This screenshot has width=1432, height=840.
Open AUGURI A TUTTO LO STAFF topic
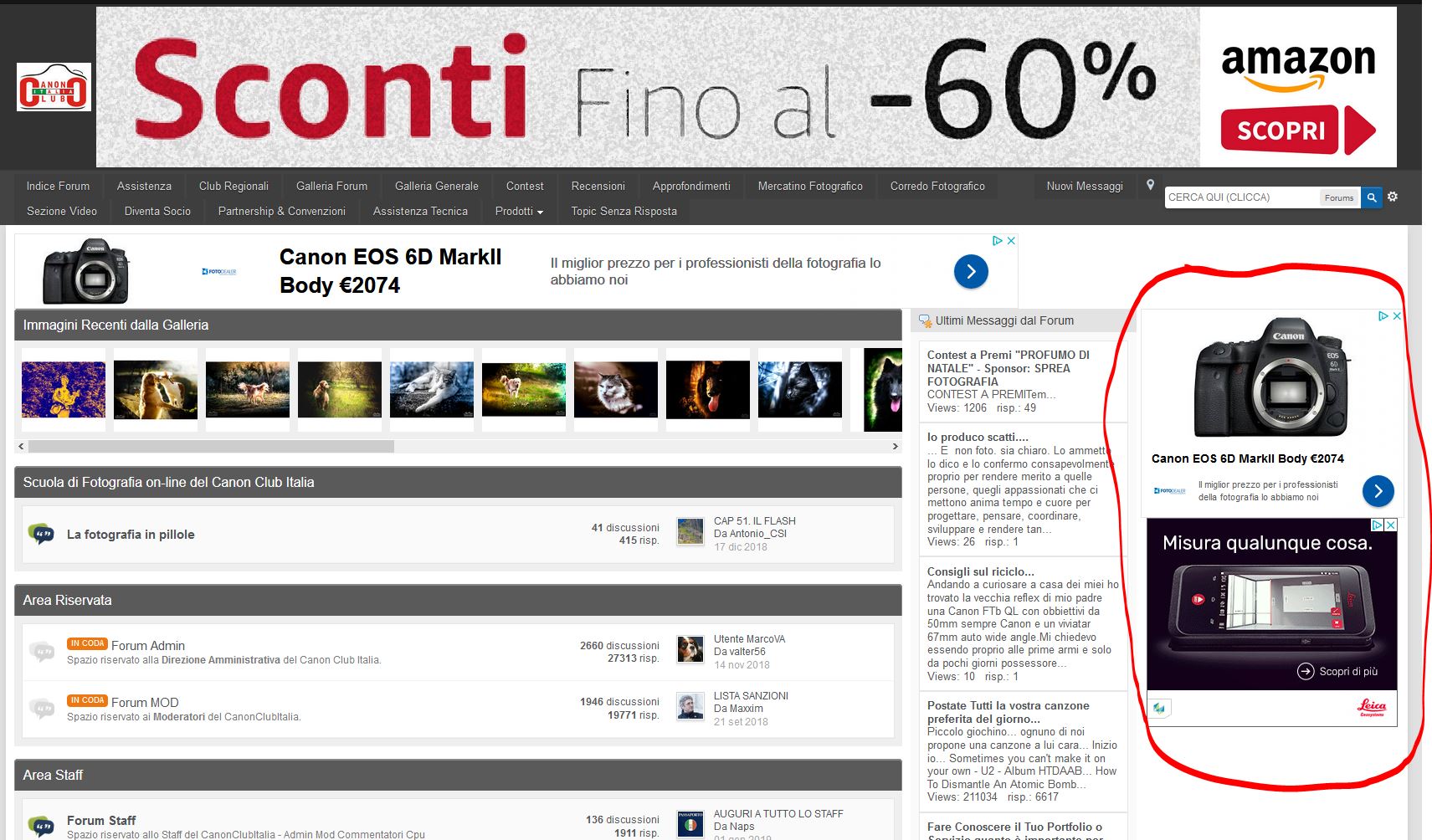point(778,813)
